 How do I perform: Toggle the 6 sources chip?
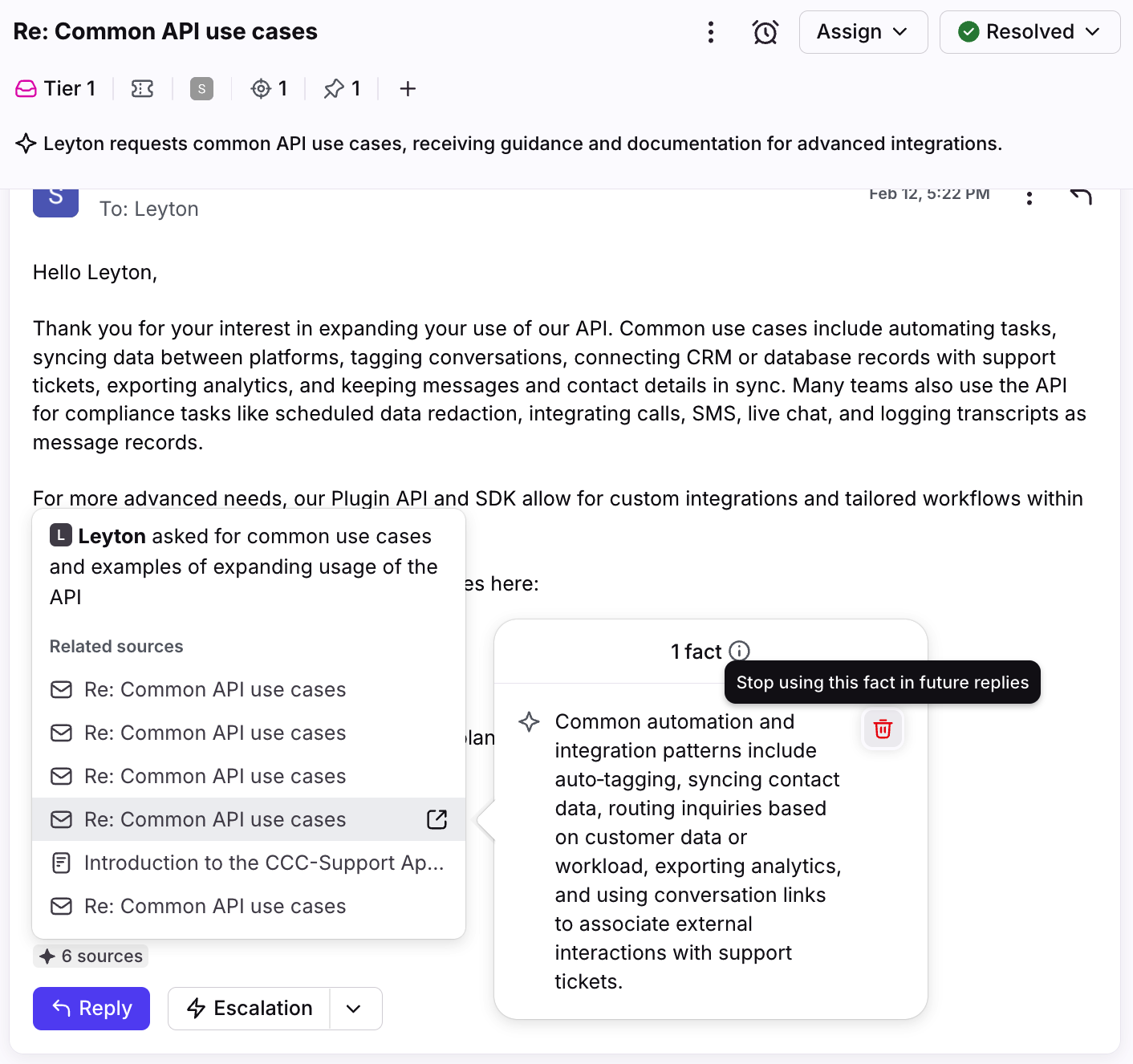[x=91, y=956]
